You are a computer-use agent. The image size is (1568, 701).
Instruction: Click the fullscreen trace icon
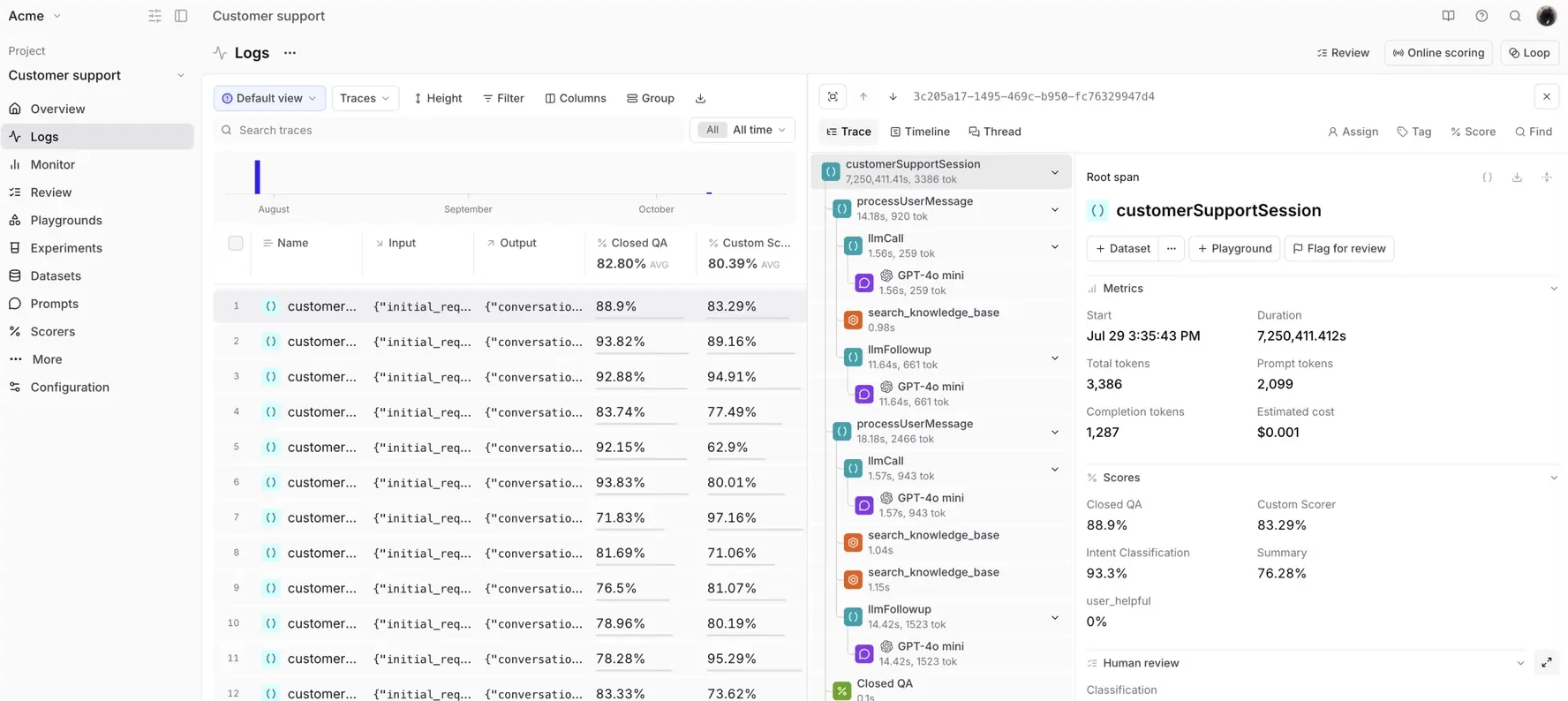pos(833,96)
